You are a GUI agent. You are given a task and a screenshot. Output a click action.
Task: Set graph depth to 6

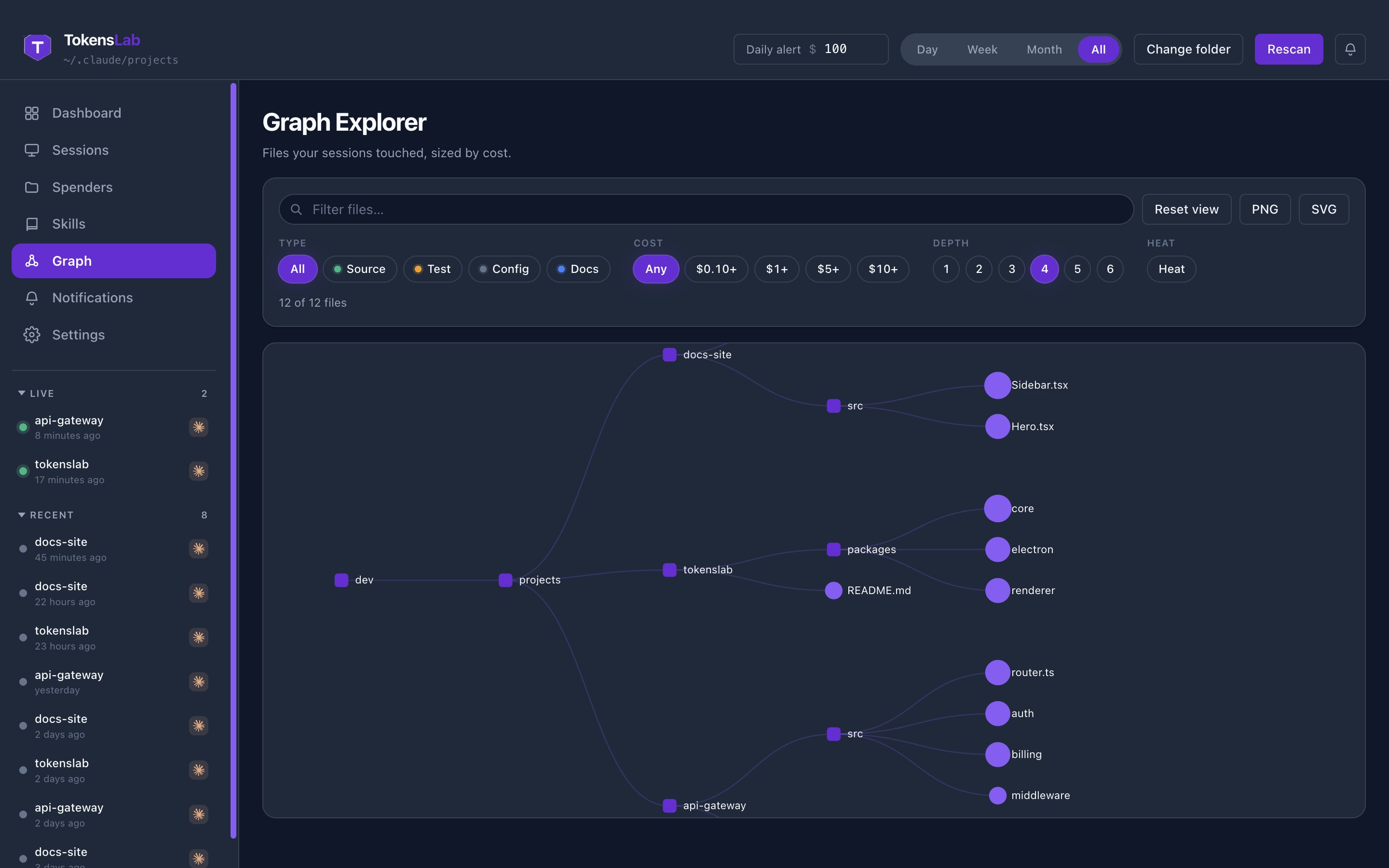(1109, 269)
